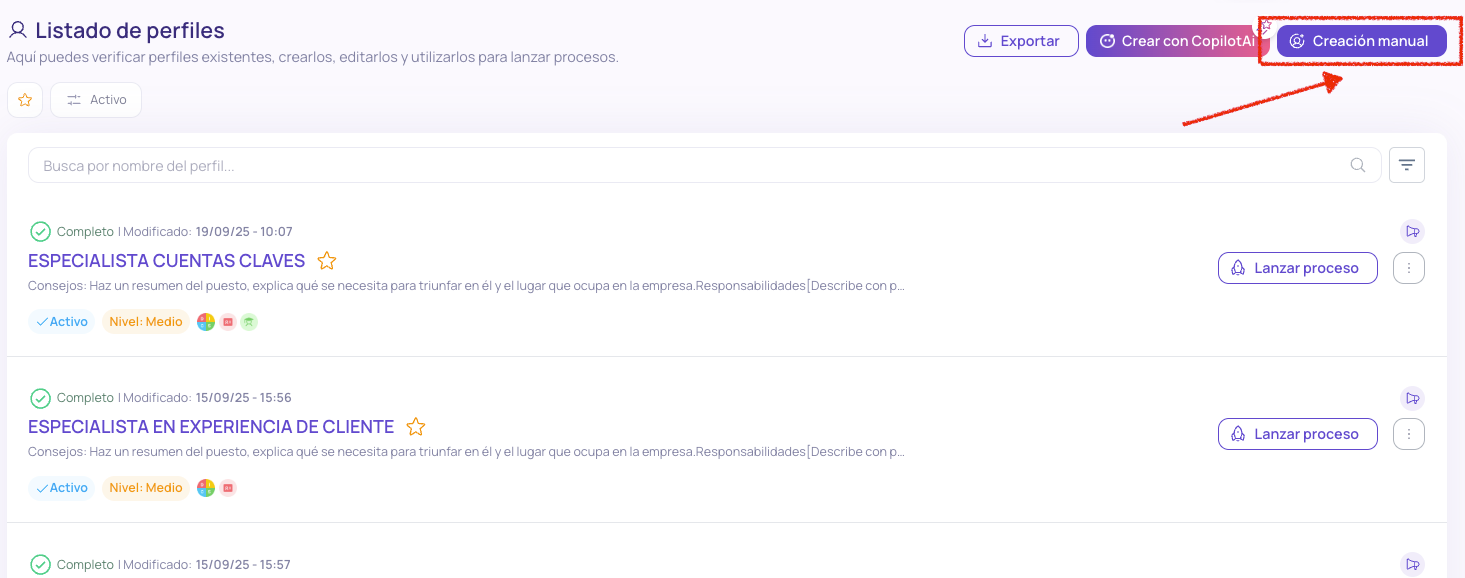Open the sort and filter lines icon
The width and height of the screenshot is (1465, 578).
click(1406, 166)
